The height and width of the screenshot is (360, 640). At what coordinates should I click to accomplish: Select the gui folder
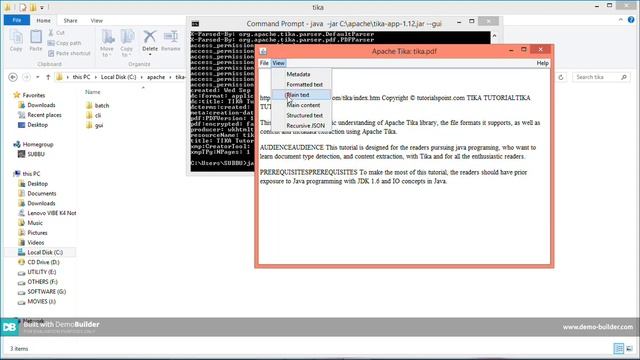(x=94, y=125)
